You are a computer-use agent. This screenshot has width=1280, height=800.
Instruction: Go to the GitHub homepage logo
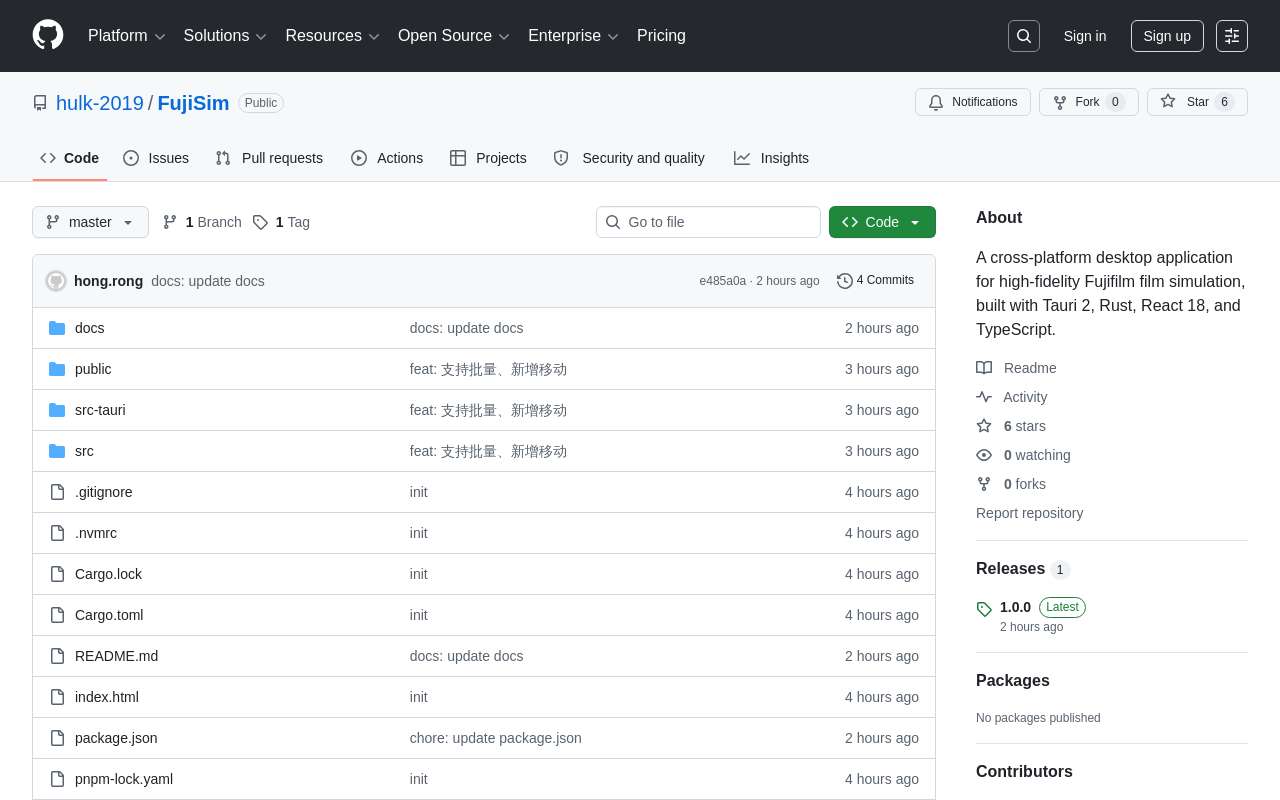pos(48,35)
